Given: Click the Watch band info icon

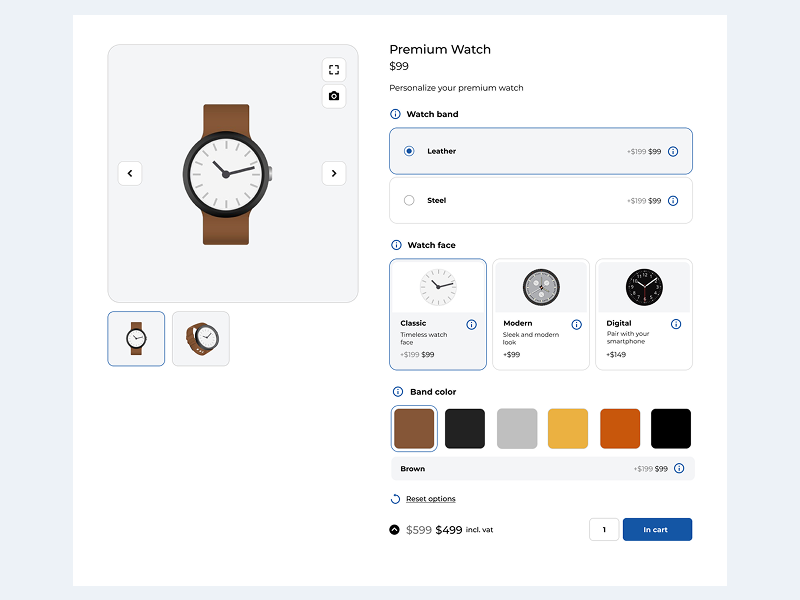Looking at the screenshot, I should point(394,114).
